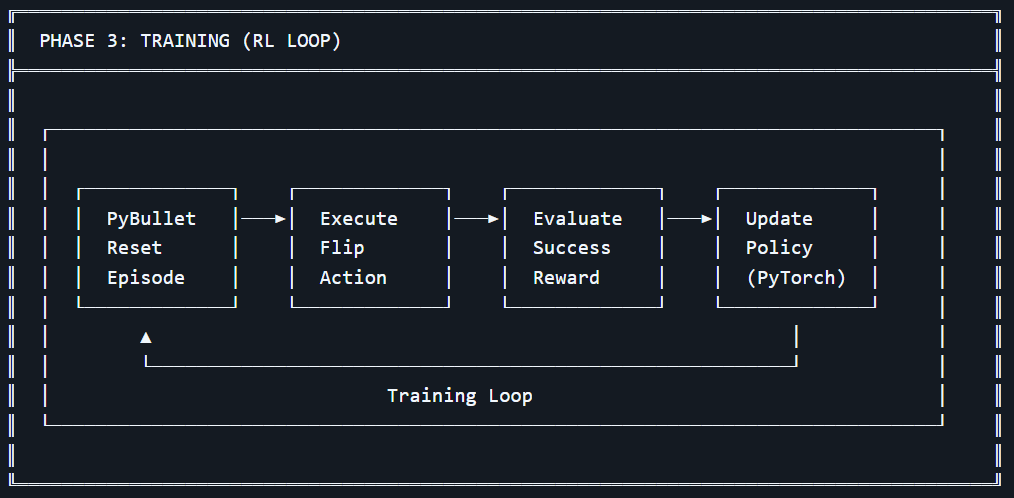Select the 'PyBullet' text in first box

(151, 219)
